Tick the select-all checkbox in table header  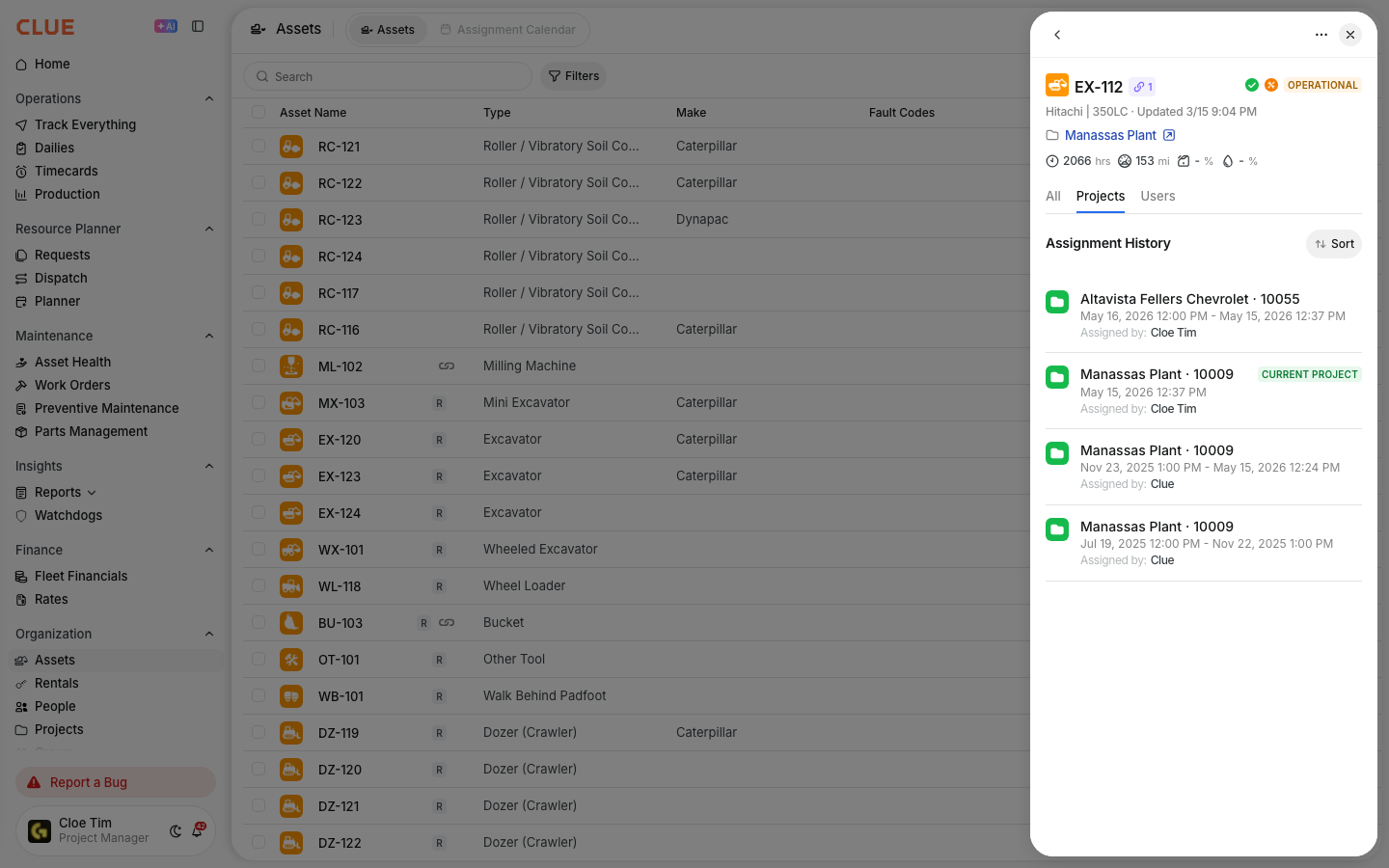[259, 112]
